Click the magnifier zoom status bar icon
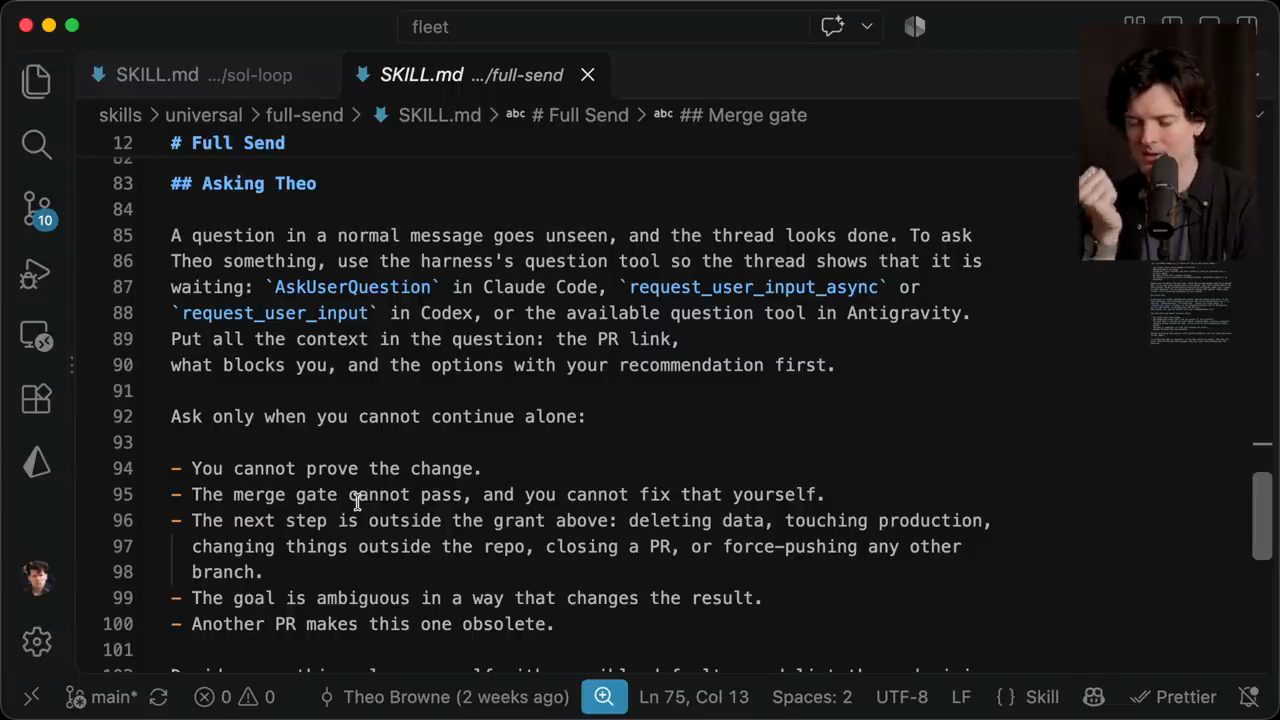Image resolution: width=1280 pixels, height=720 pixels. point(604,697)
